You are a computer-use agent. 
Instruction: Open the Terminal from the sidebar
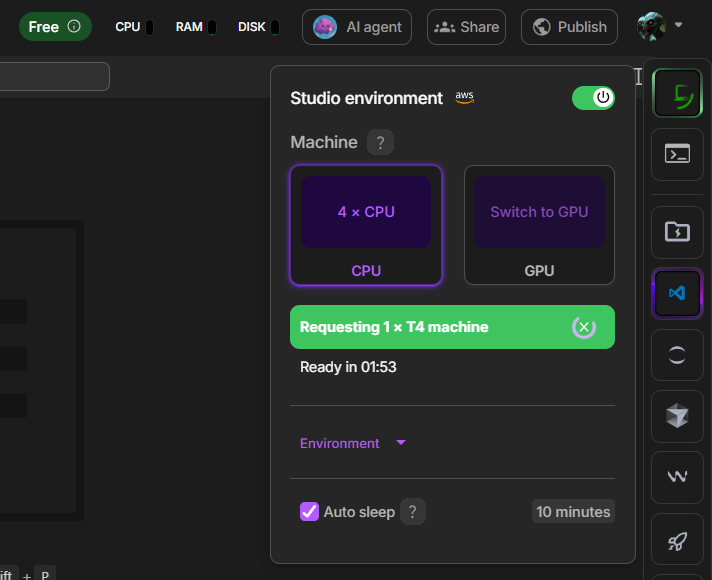click(x=677, y=154)
